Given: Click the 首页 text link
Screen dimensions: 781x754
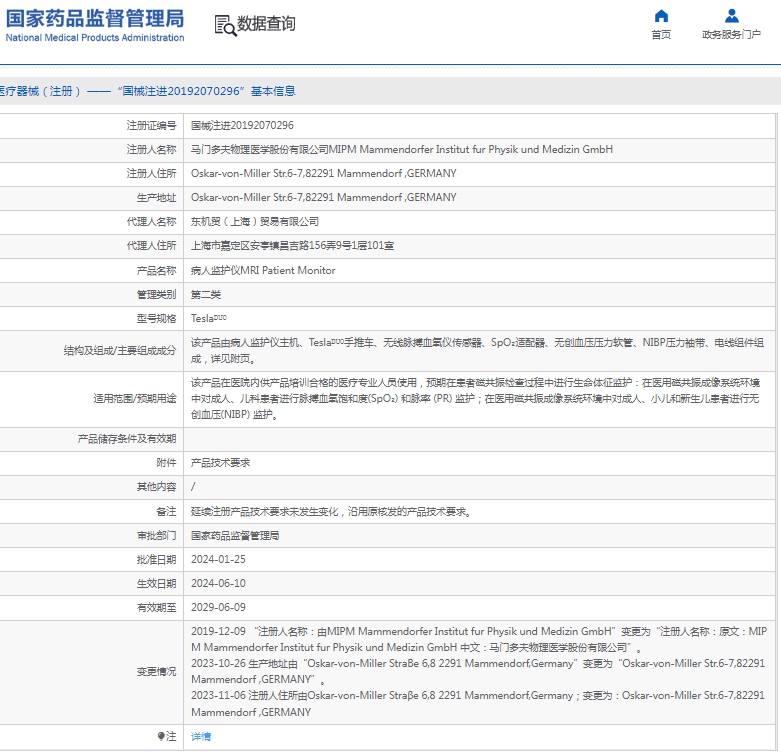Looking at the screenshot, I should click(x=661, y=34).
